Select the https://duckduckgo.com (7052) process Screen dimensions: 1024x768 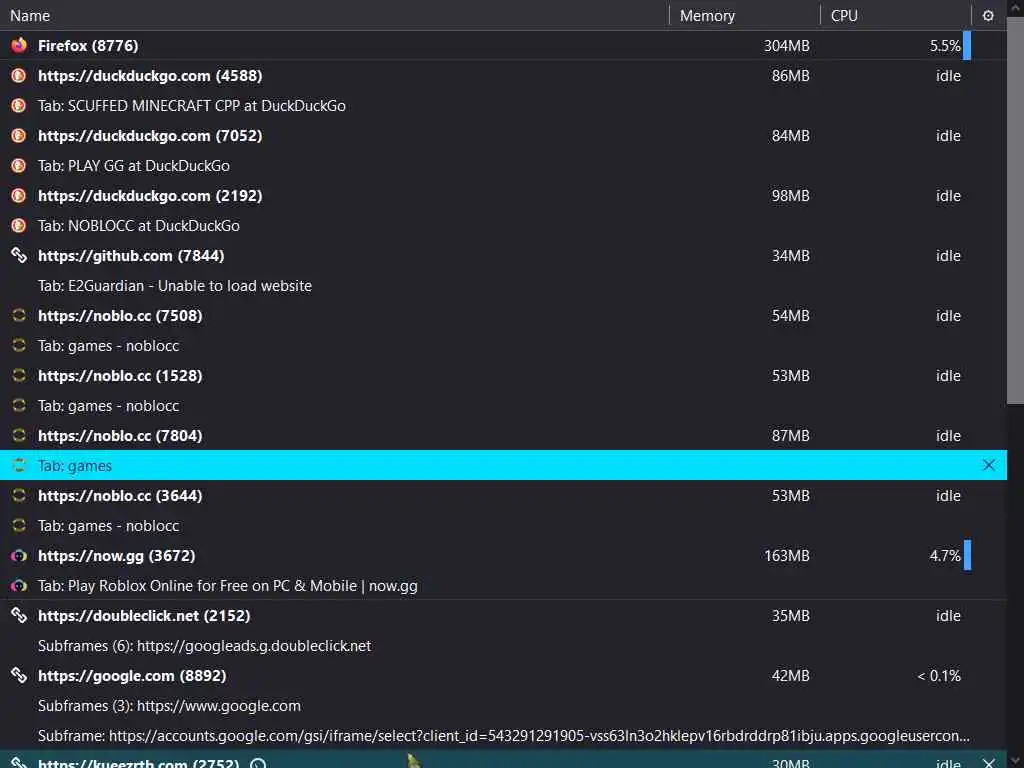504,135
